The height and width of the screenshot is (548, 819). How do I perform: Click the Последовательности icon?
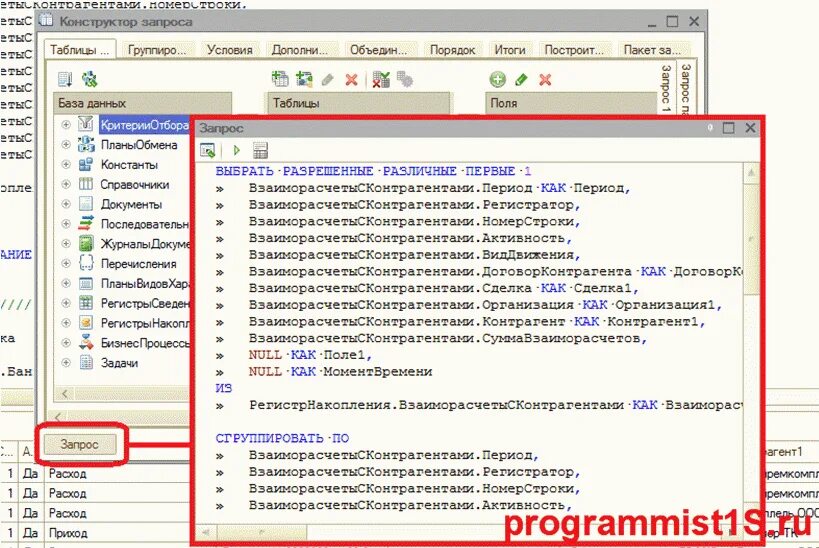tap(86, 224)
